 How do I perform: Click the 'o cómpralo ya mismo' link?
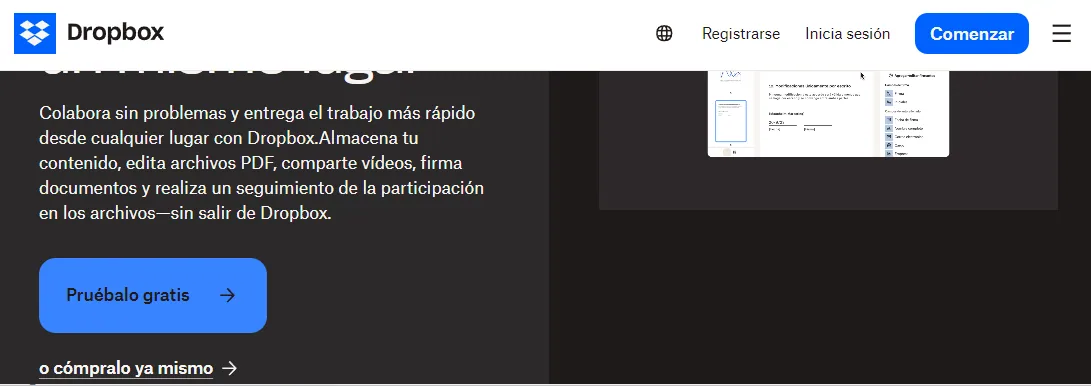coord(138,368)
